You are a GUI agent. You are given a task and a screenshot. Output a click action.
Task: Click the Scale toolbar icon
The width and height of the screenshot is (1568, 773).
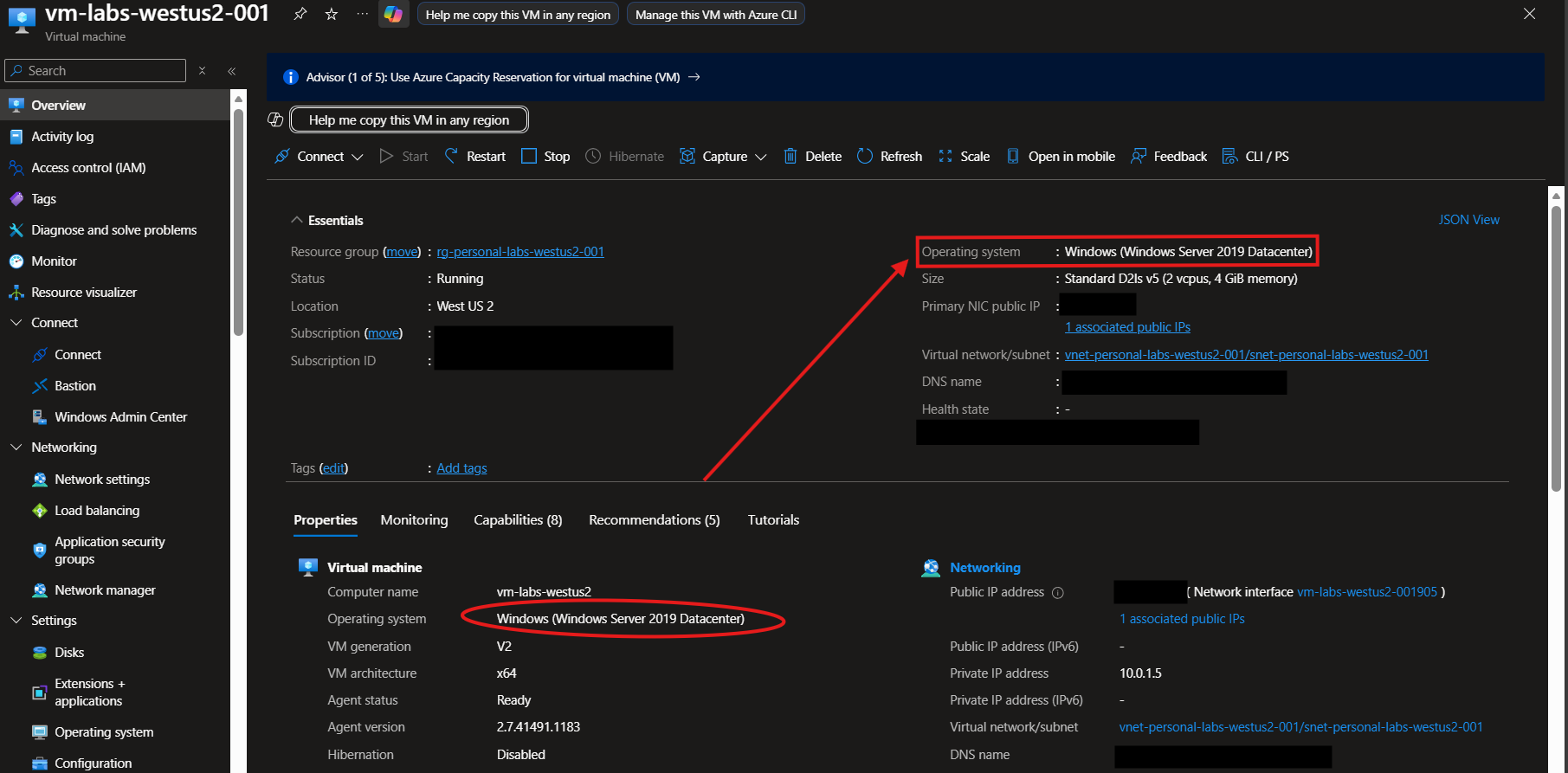pyautogui.click(x=945, y=157)
